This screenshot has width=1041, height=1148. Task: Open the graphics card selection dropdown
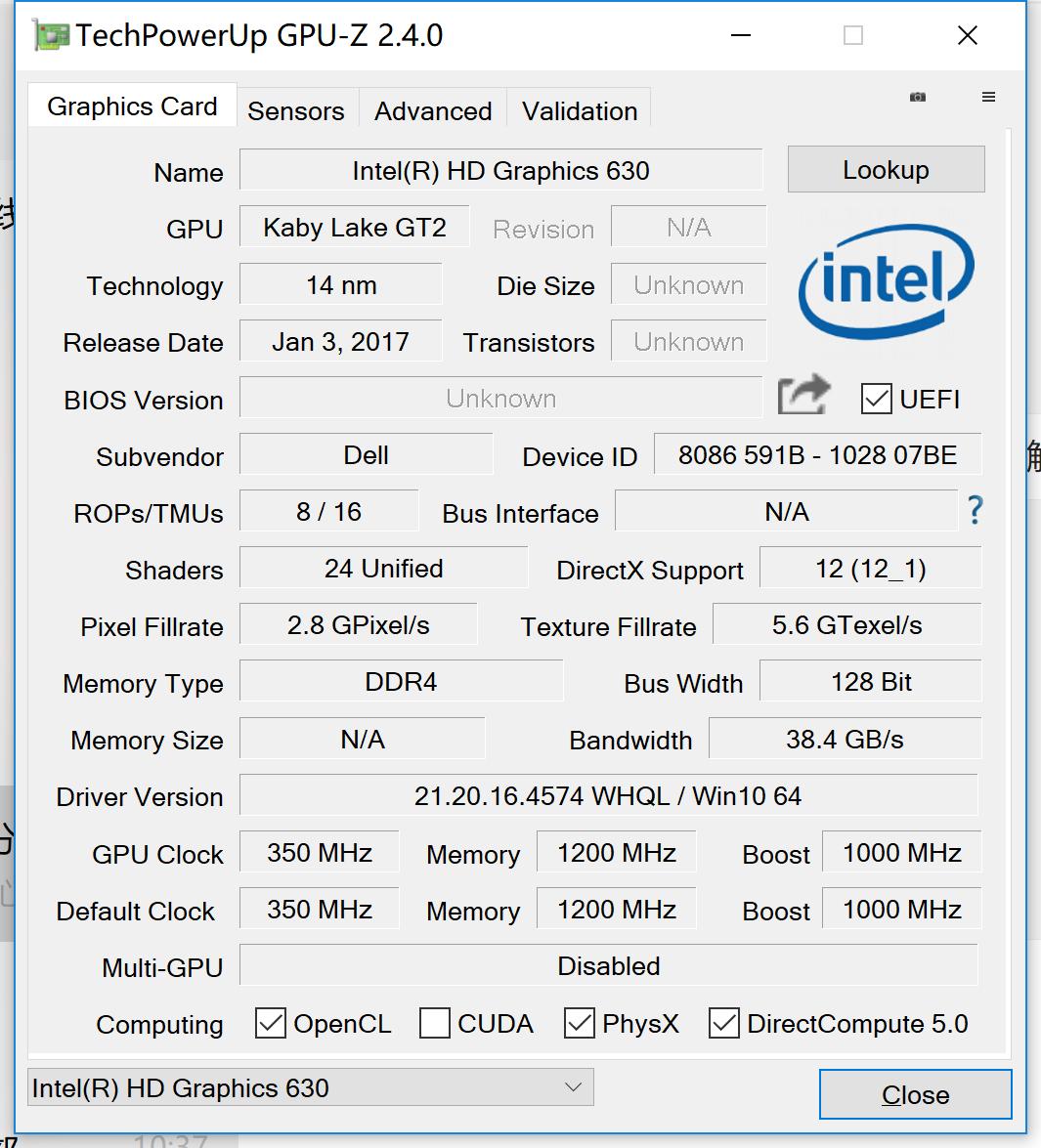575,1086
